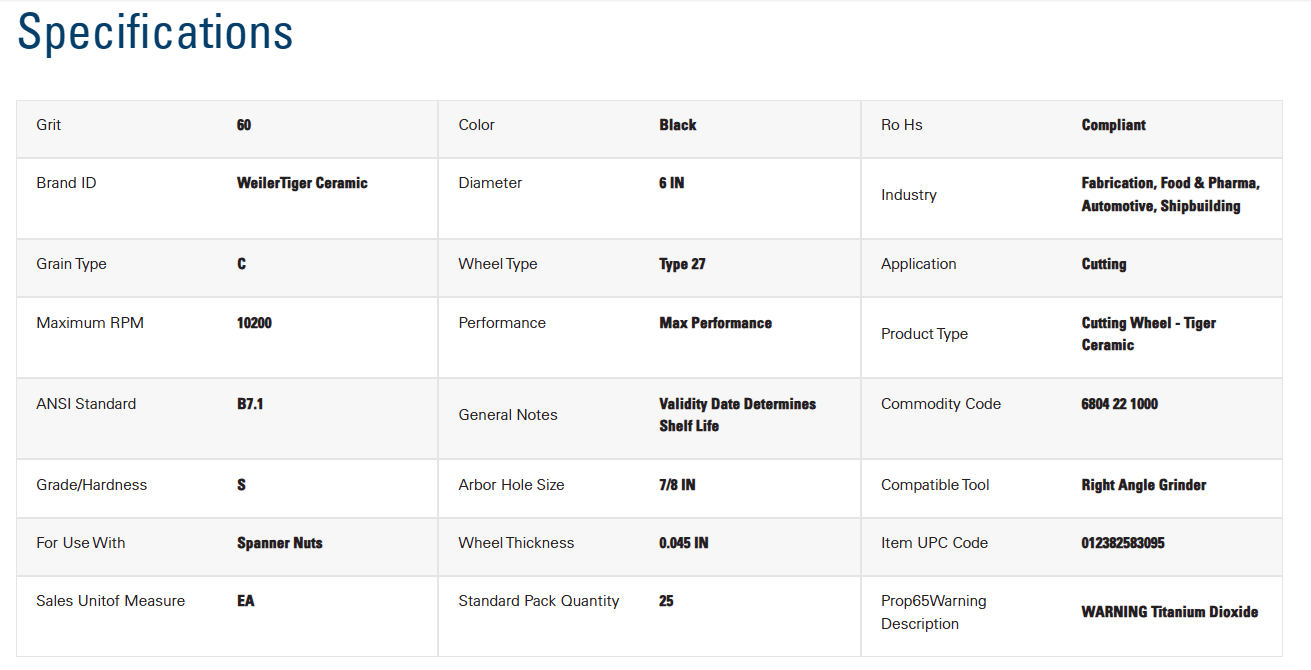Click the Commodity Code 6804 22 1000
The image size is (1311, 670).
click(1119, 404)
